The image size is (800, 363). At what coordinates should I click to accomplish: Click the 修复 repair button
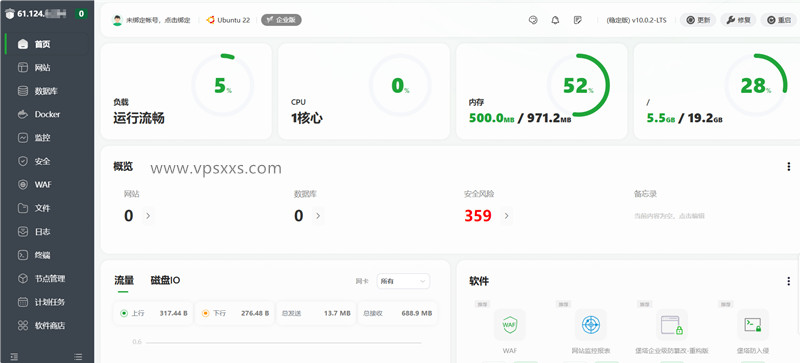[738, 20]
